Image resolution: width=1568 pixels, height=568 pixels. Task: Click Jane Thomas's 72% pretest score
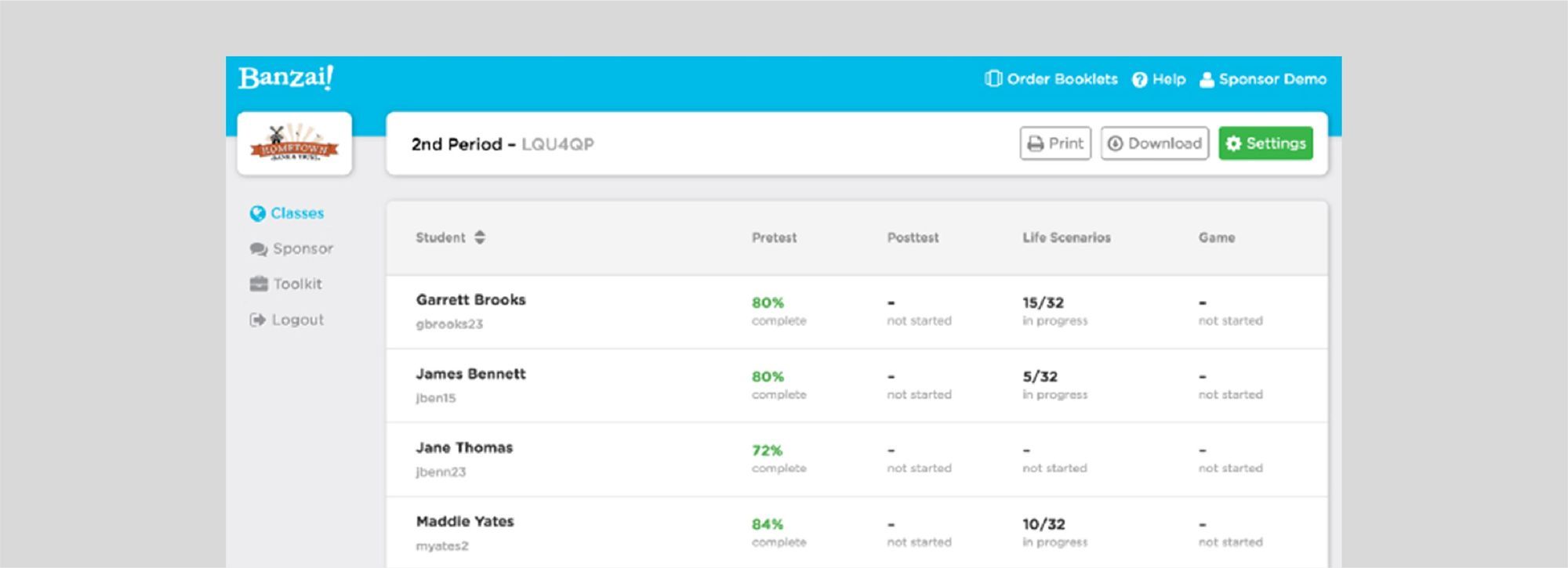tap(767, 450)
